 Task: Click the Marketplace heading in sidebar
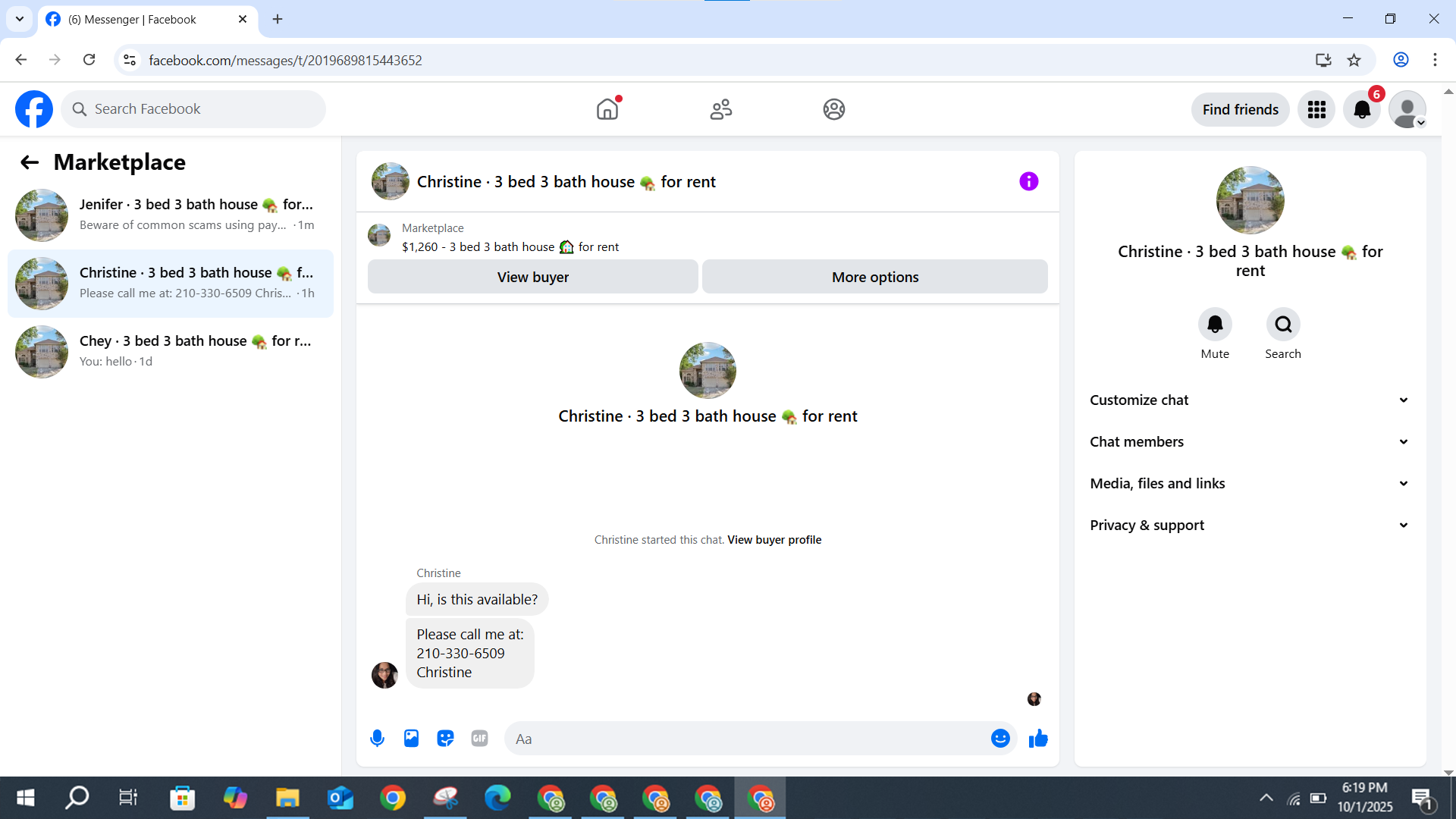coord(120,162)
